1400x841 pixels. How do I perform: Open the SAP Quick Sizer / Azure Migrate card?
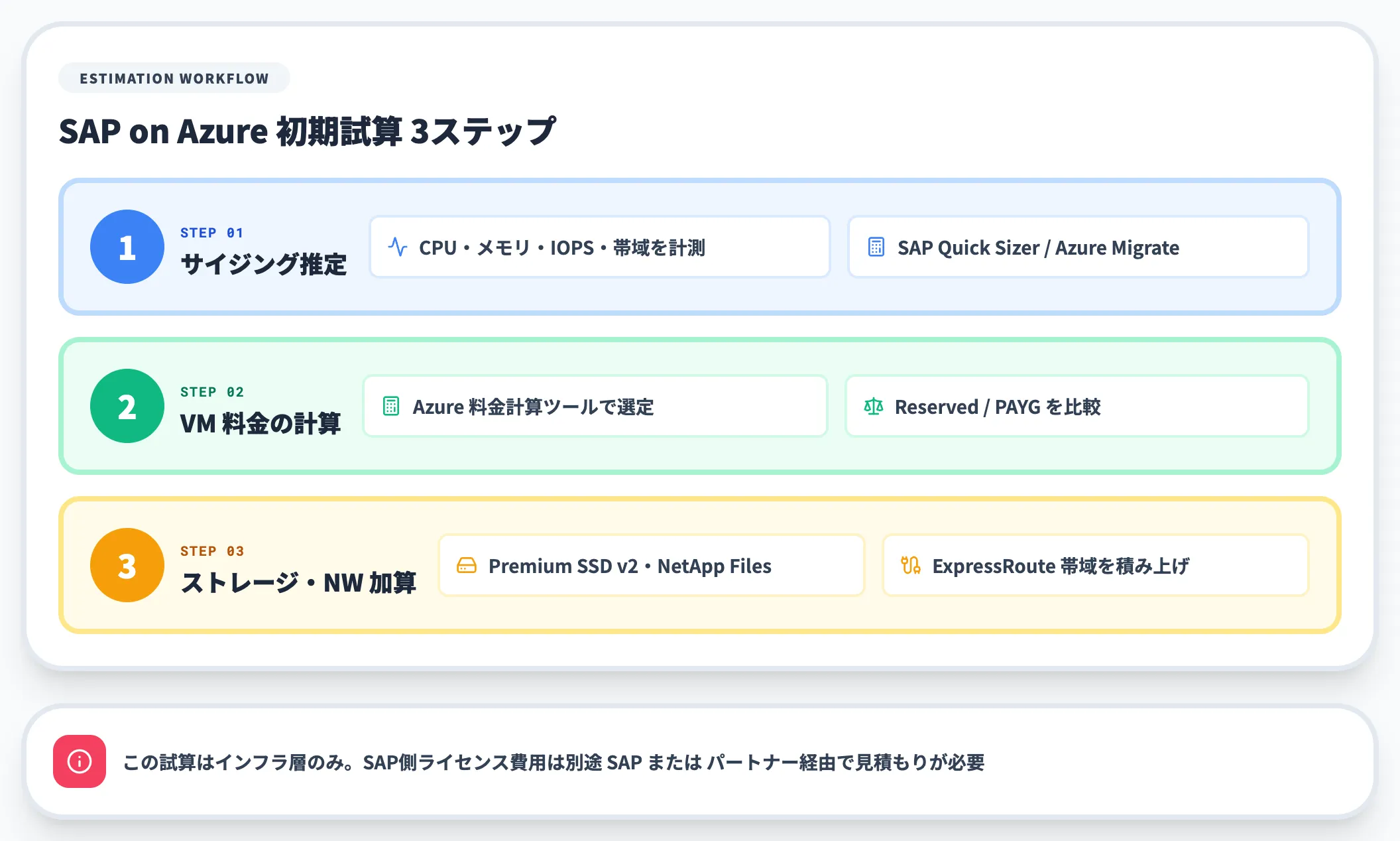pos(1079,247)
